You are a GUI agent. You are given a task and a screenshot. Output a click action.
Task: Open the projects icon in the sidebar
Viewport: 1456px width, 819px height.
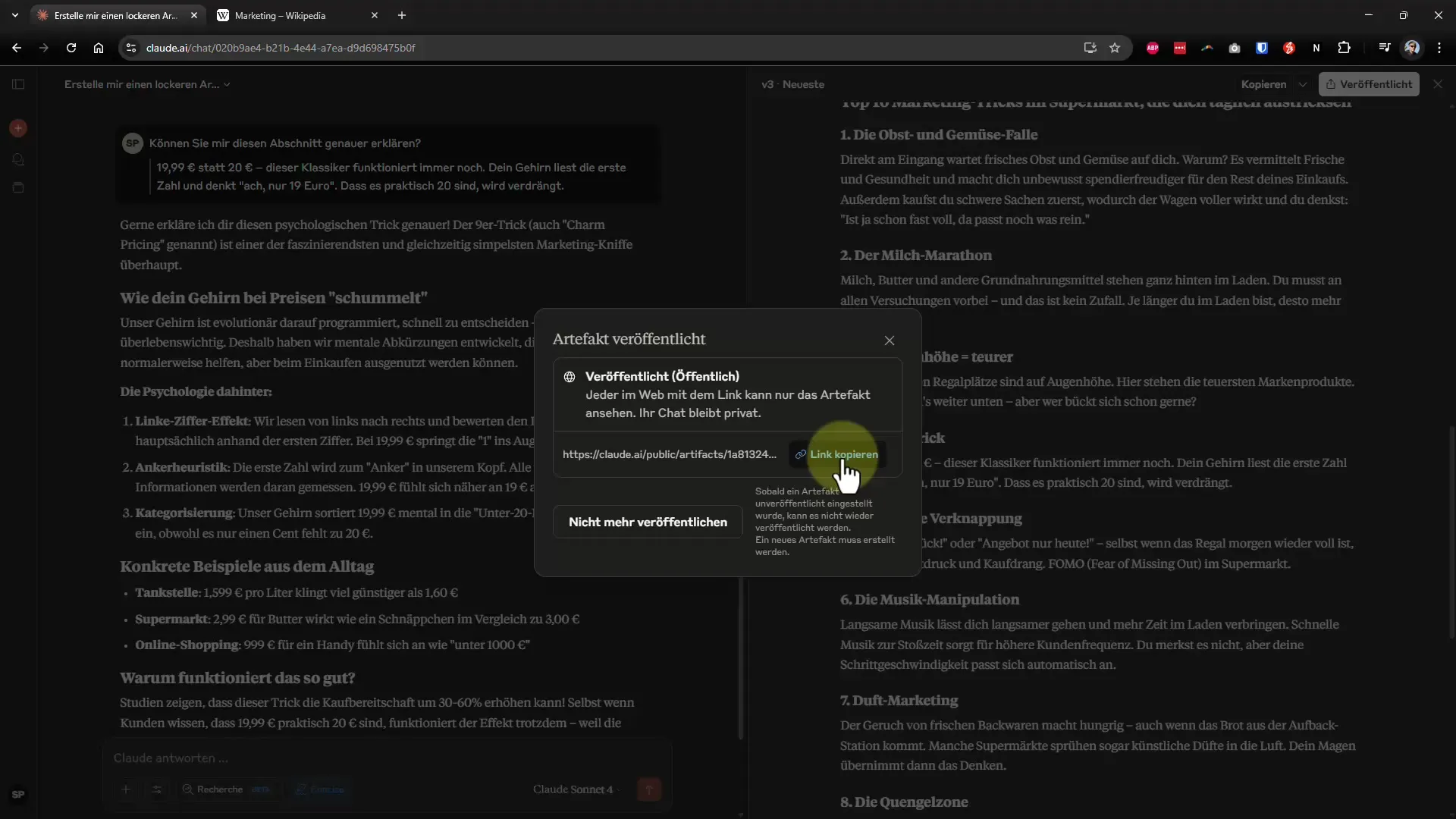pyautogui.click(x=18, y=187)
